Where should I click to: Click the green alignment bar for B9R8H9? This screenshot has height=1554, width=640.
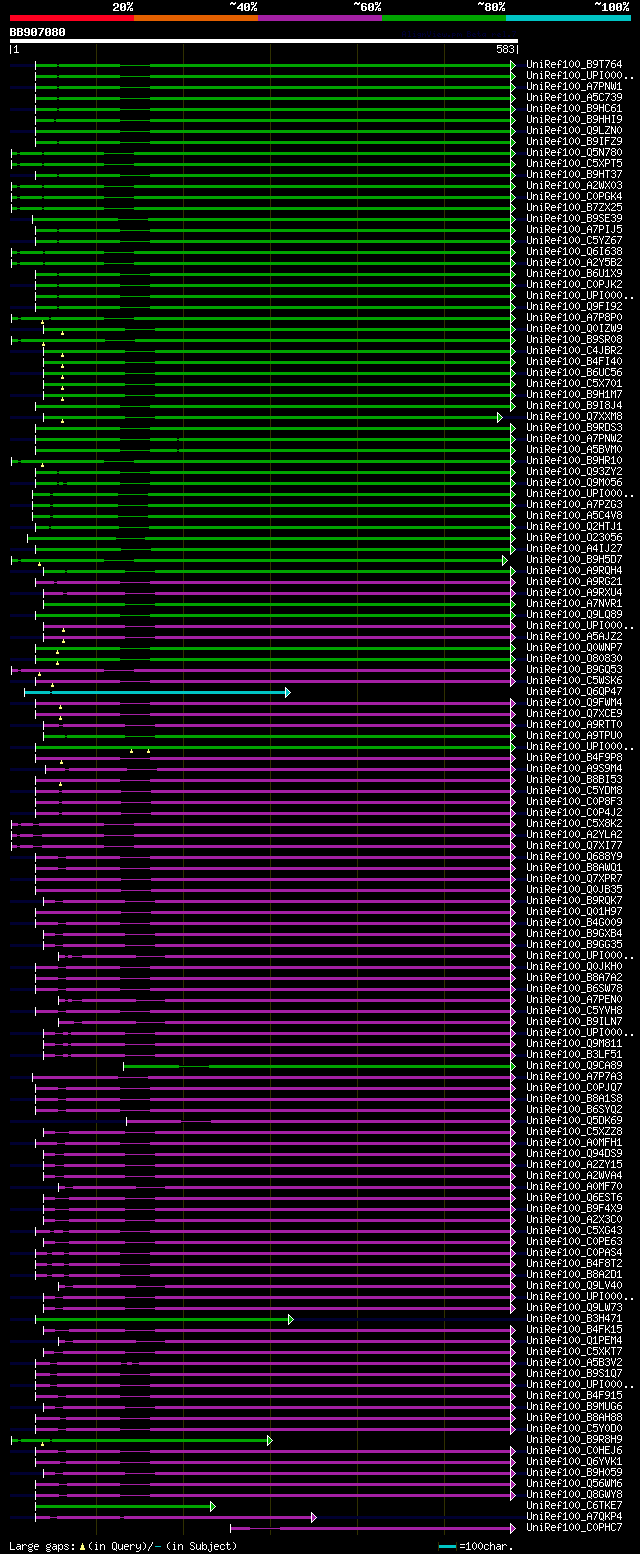click(x=142, y=1440)
